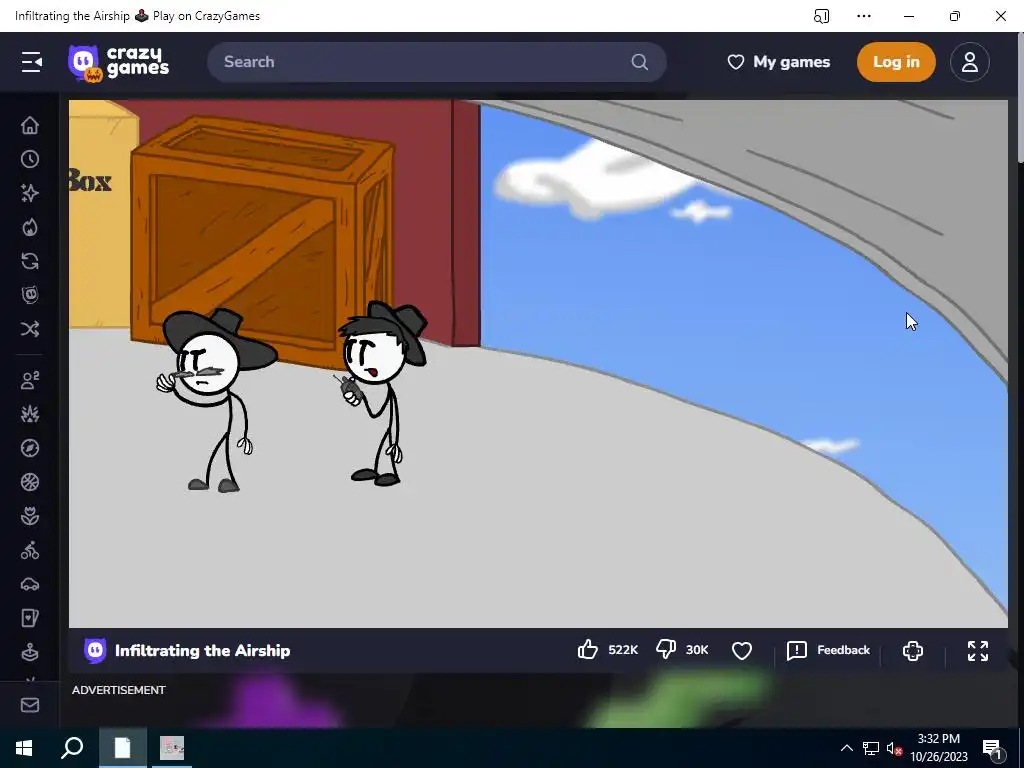Click the magnifier icon in the search bar

tap(639, 62)
